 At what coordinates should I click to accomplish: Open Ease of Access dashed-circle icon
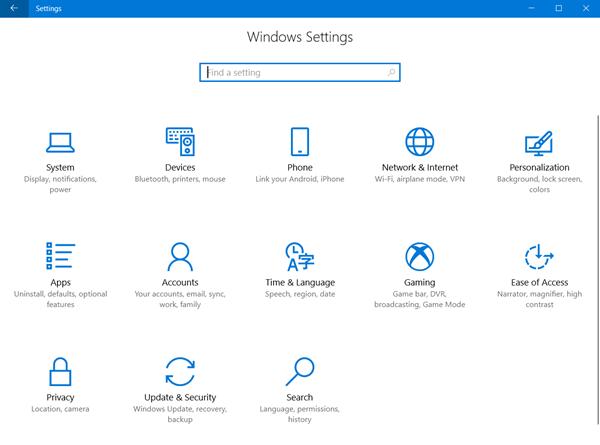539,256
